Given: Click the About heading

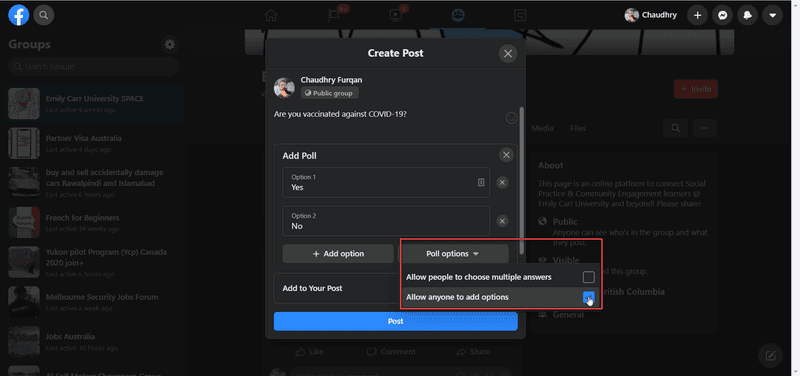Looking at the screenshot, I should click(x=551, y=165).
